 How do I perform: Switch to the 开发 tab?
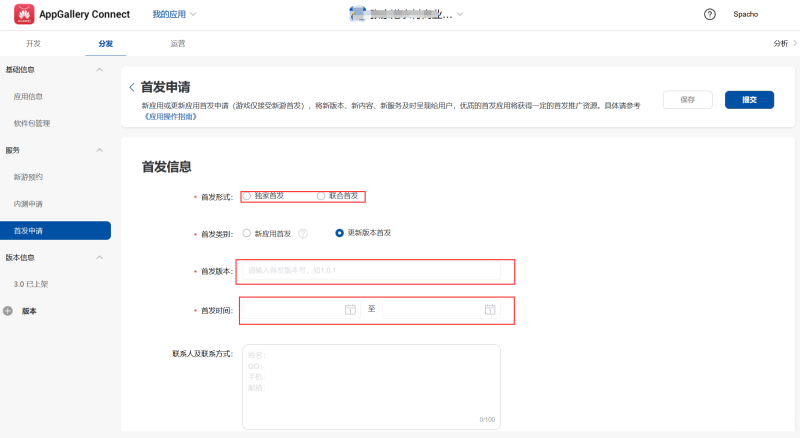click(33, 43)
